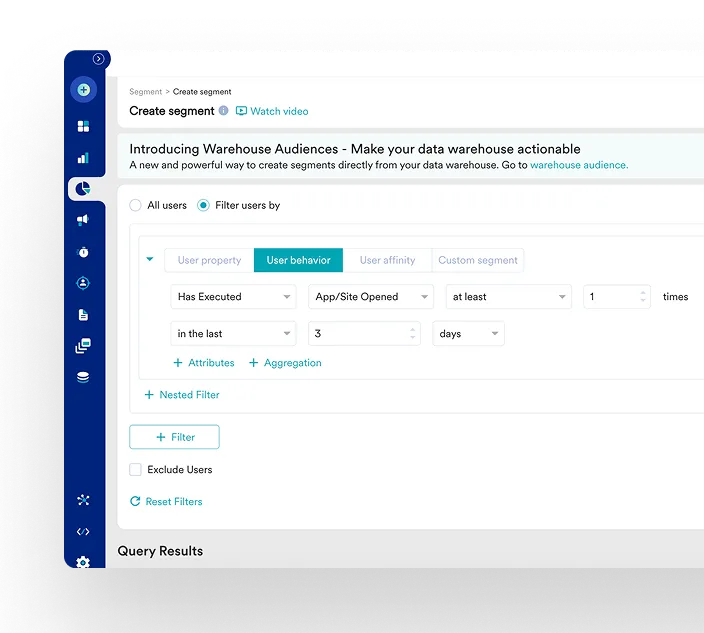Open the code brackets icon in sidebar
704x633 pixels.
[83, 532]
